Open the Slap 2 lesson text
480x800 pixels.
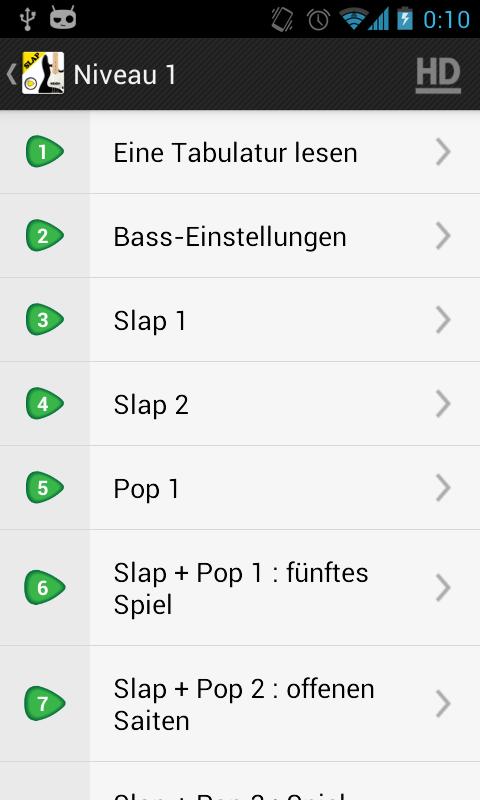pyautogui.click(x=151, y=405)
